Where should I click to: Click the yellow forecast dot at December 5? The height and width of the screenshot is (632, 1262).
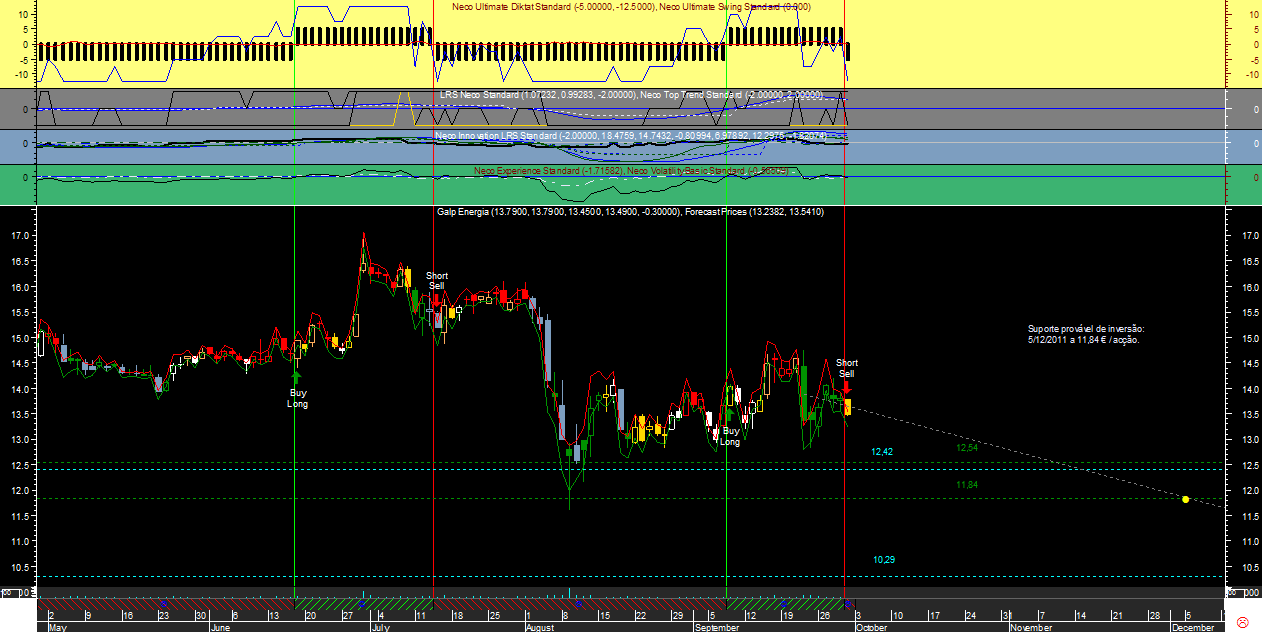pos(1185,499)
